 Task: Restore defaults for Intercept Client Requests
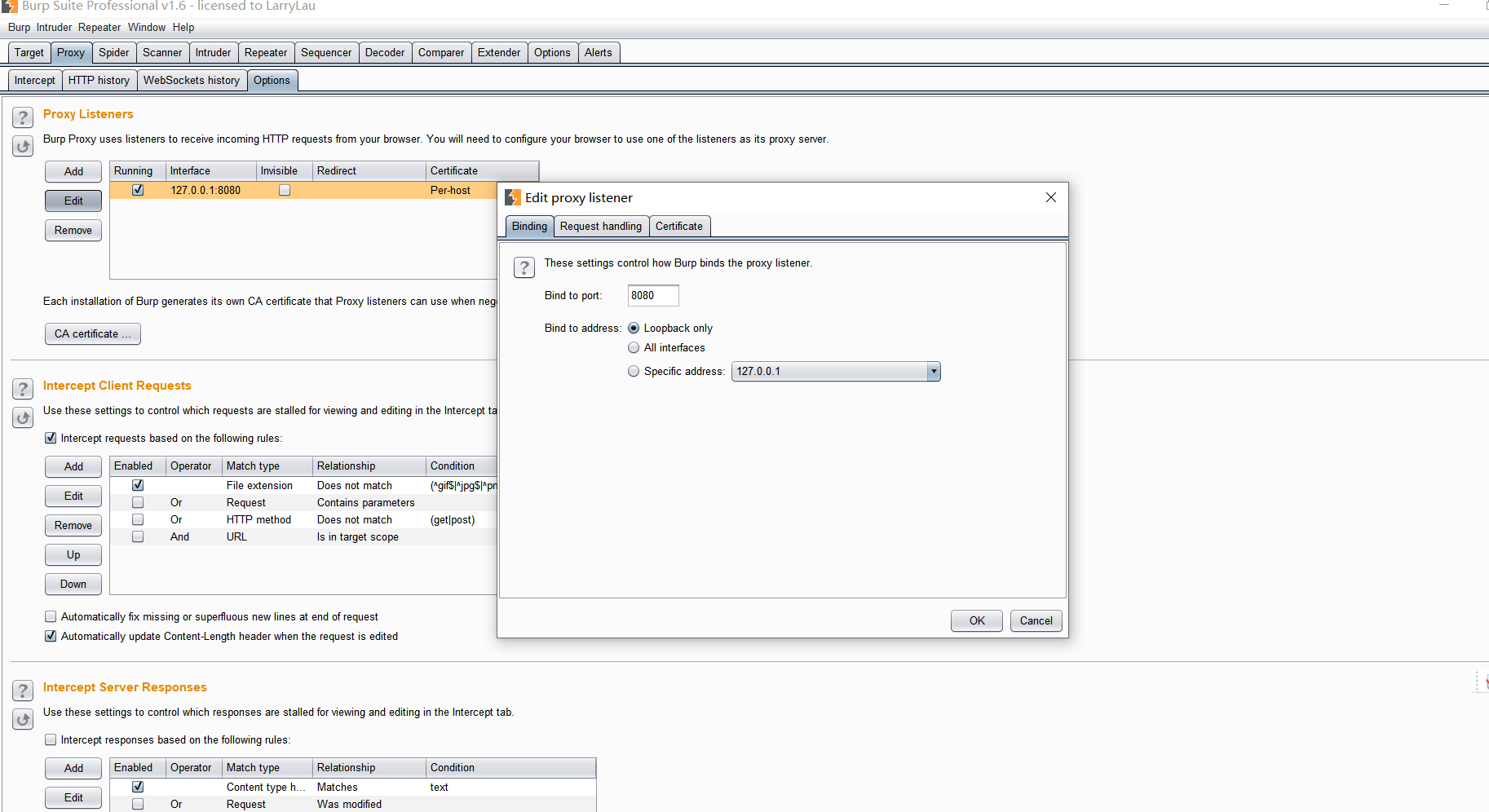(x=23, y=418)
